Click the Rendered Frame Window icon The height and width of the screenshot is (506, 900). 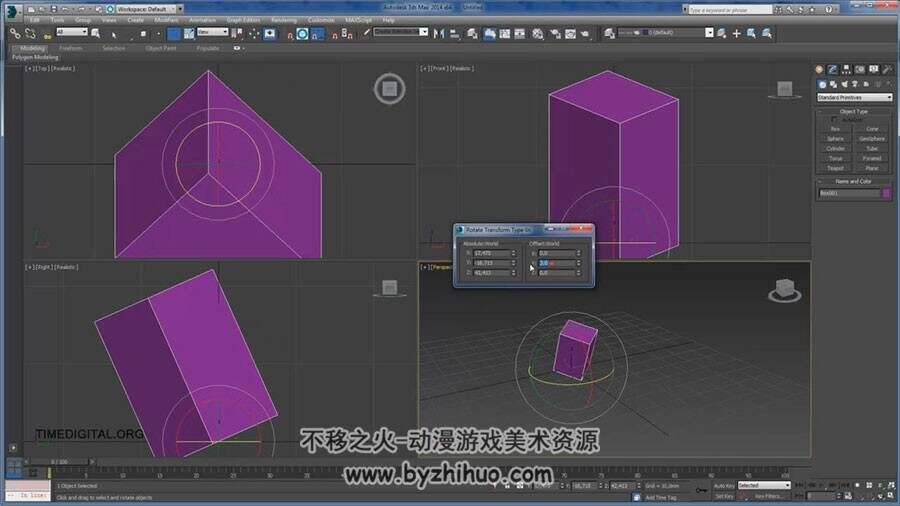570,34
